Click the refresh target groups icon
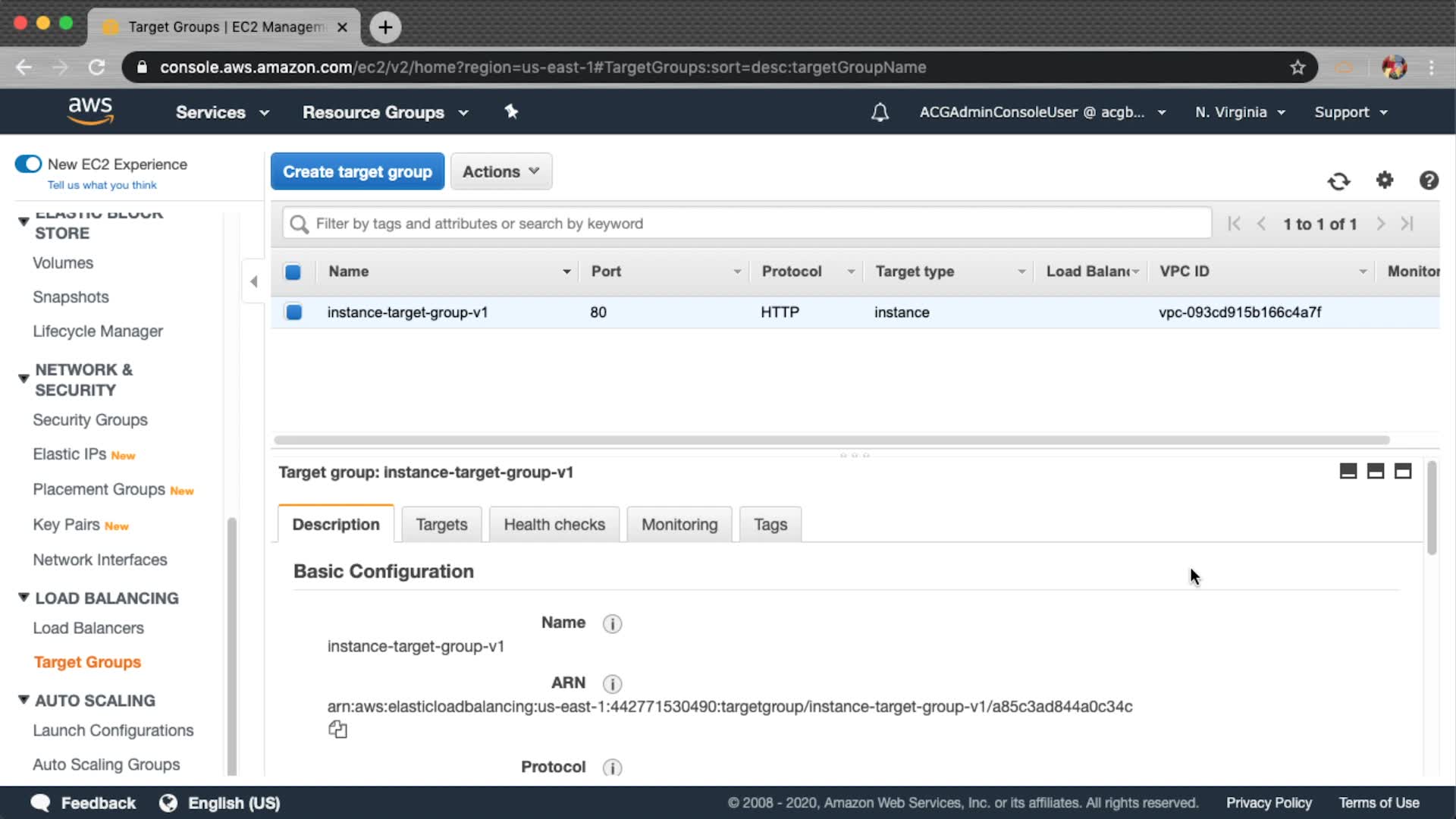Screen dimensions: 1456x819 coord(1338,180)
